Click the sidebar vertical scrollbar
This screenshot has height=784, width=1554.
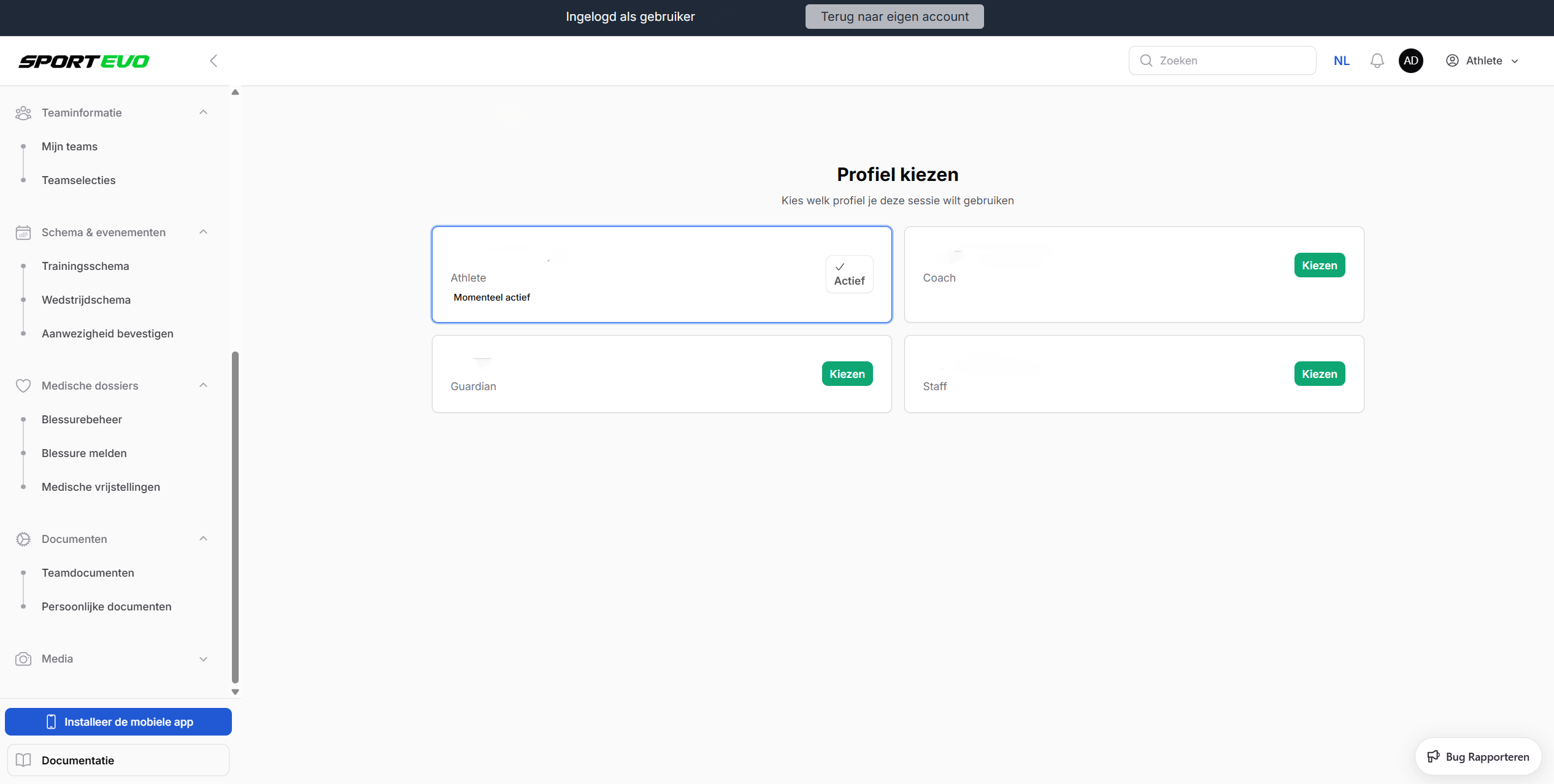click(x=235, y=517)
